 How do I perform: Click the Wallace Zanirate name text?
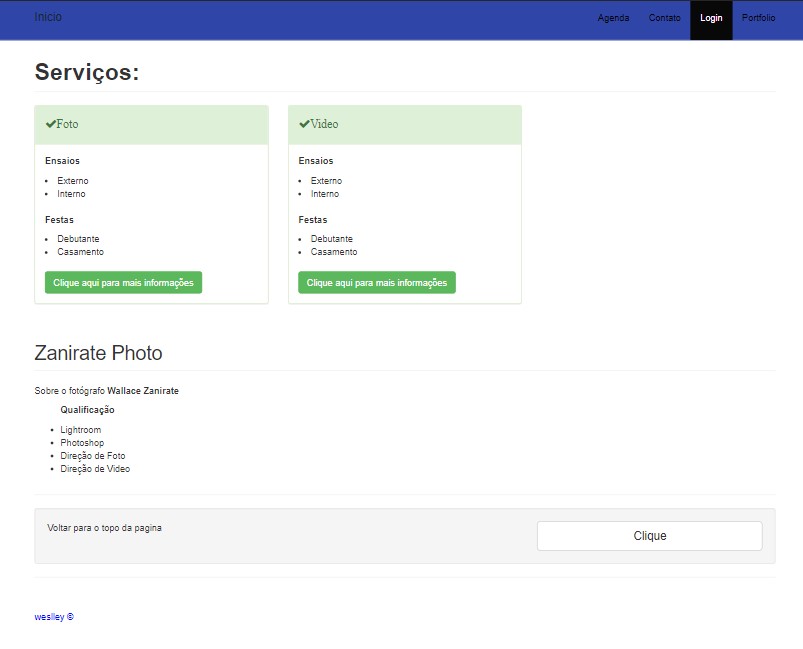pos(143,391)
